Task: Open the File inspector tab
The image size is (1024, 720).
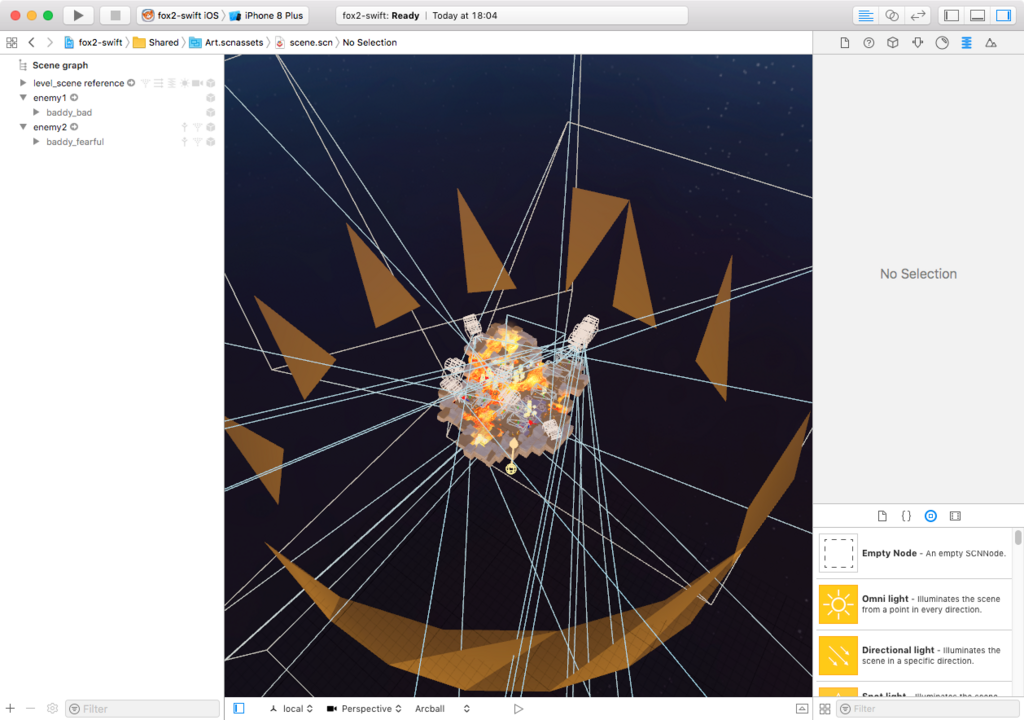Action: (844, 42)
